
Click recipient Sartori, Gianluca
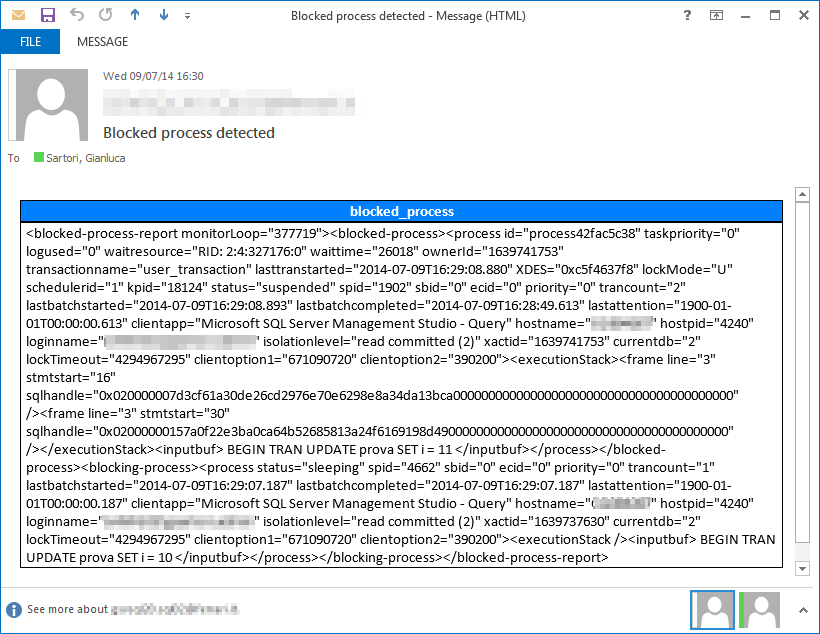pos(85,158)
